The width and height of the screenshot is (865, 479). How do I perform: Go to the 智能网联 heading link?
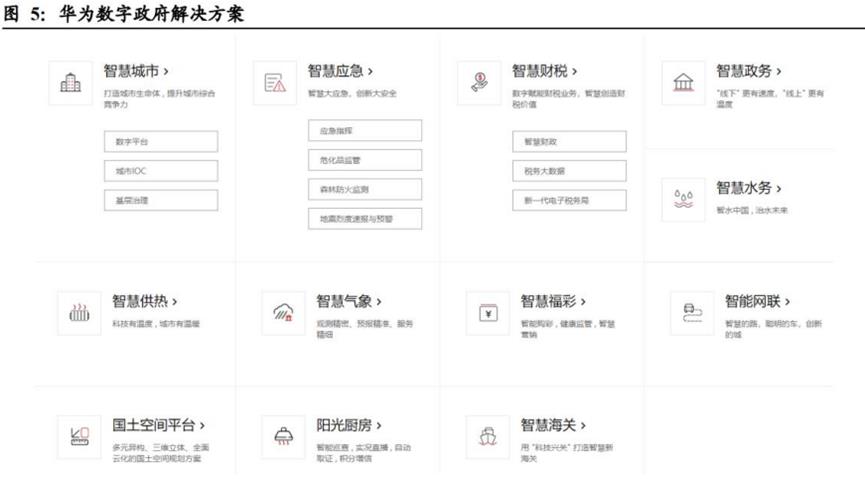tap(757, 301)
